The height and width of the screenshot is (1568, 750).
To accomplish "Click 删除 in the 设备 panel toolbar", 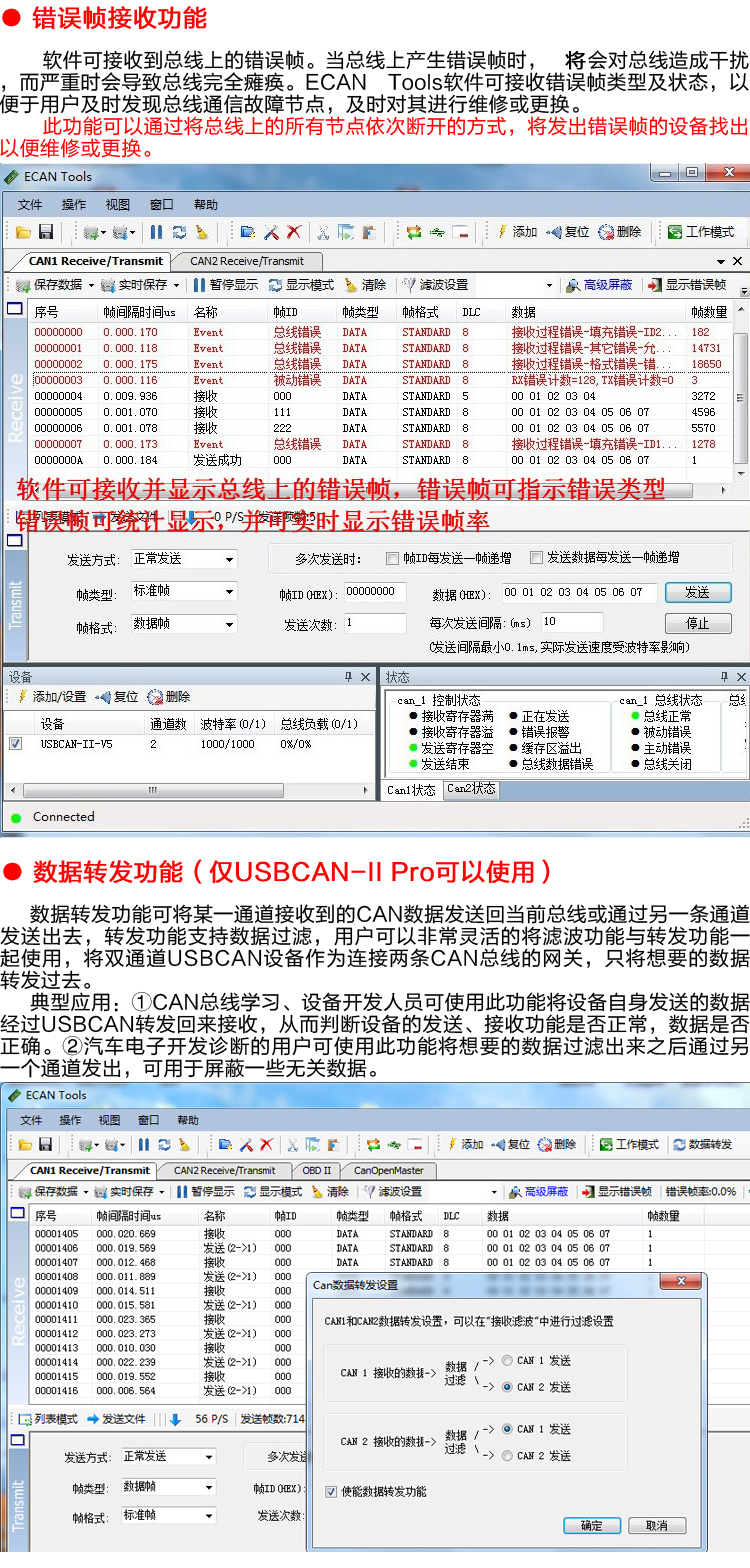I will [169, 697].
